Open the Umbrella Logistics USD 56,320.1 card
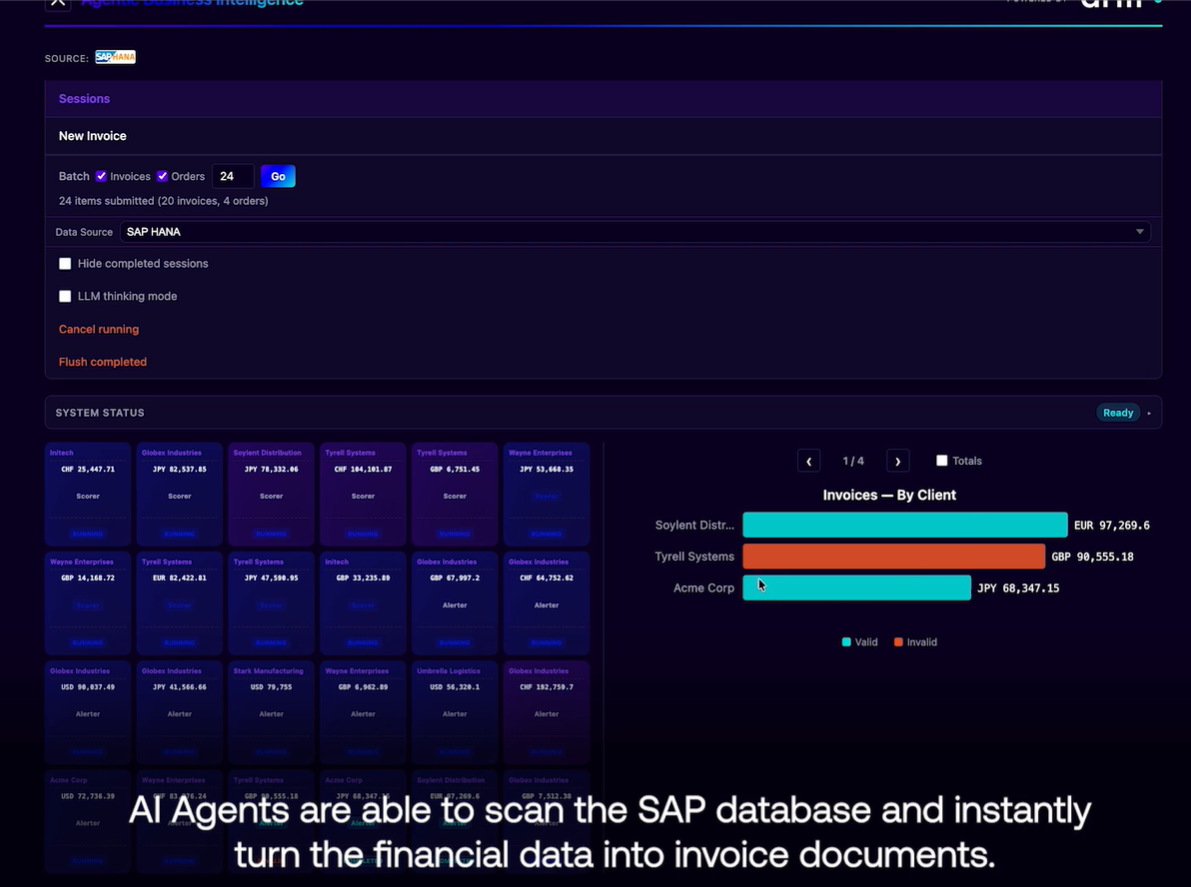1191x887 pixels. tap(455, 712)
